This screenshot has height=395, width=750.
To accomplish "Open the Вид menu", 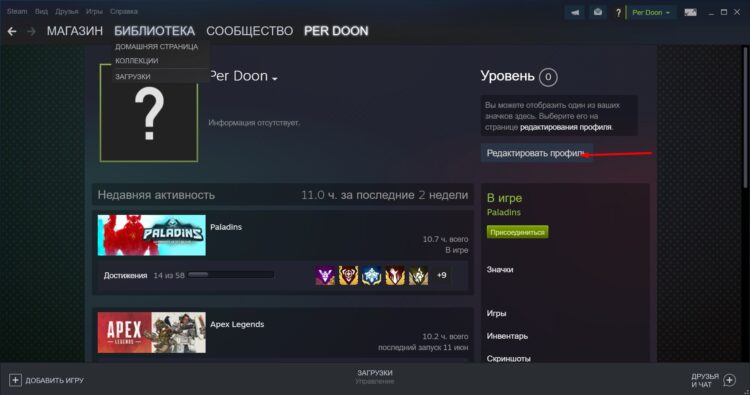I will pyautogui.click(x=41, y=11).
